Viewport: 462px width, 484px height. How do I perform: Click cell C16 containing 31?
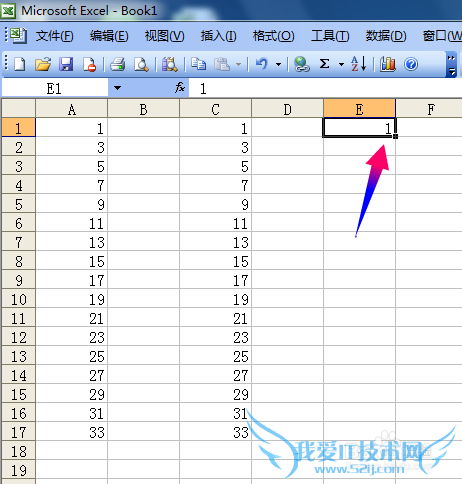click(216, 413)
